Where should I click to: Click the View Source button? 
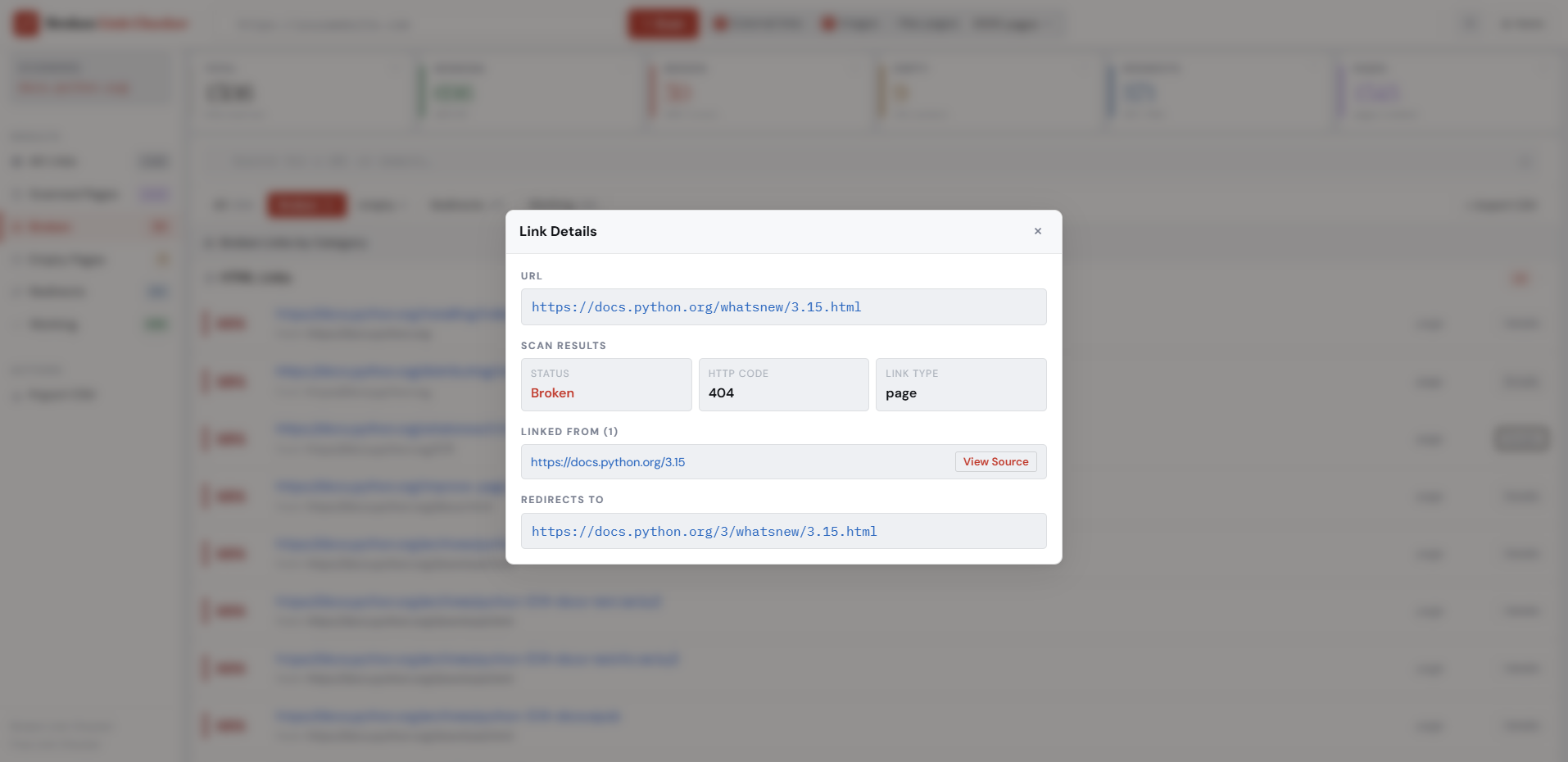coord(995,461)
